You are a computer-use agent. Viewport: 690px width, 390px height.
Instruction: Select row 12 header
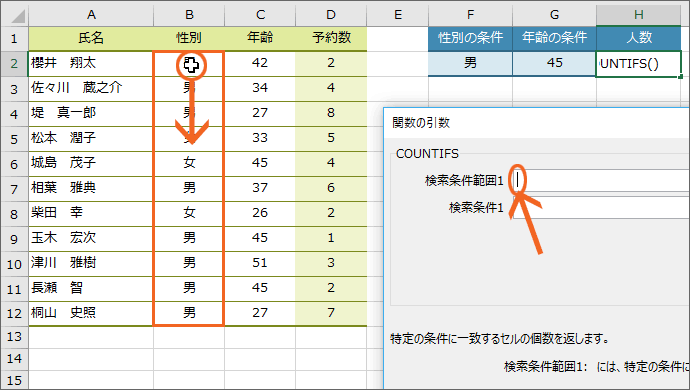14,313
